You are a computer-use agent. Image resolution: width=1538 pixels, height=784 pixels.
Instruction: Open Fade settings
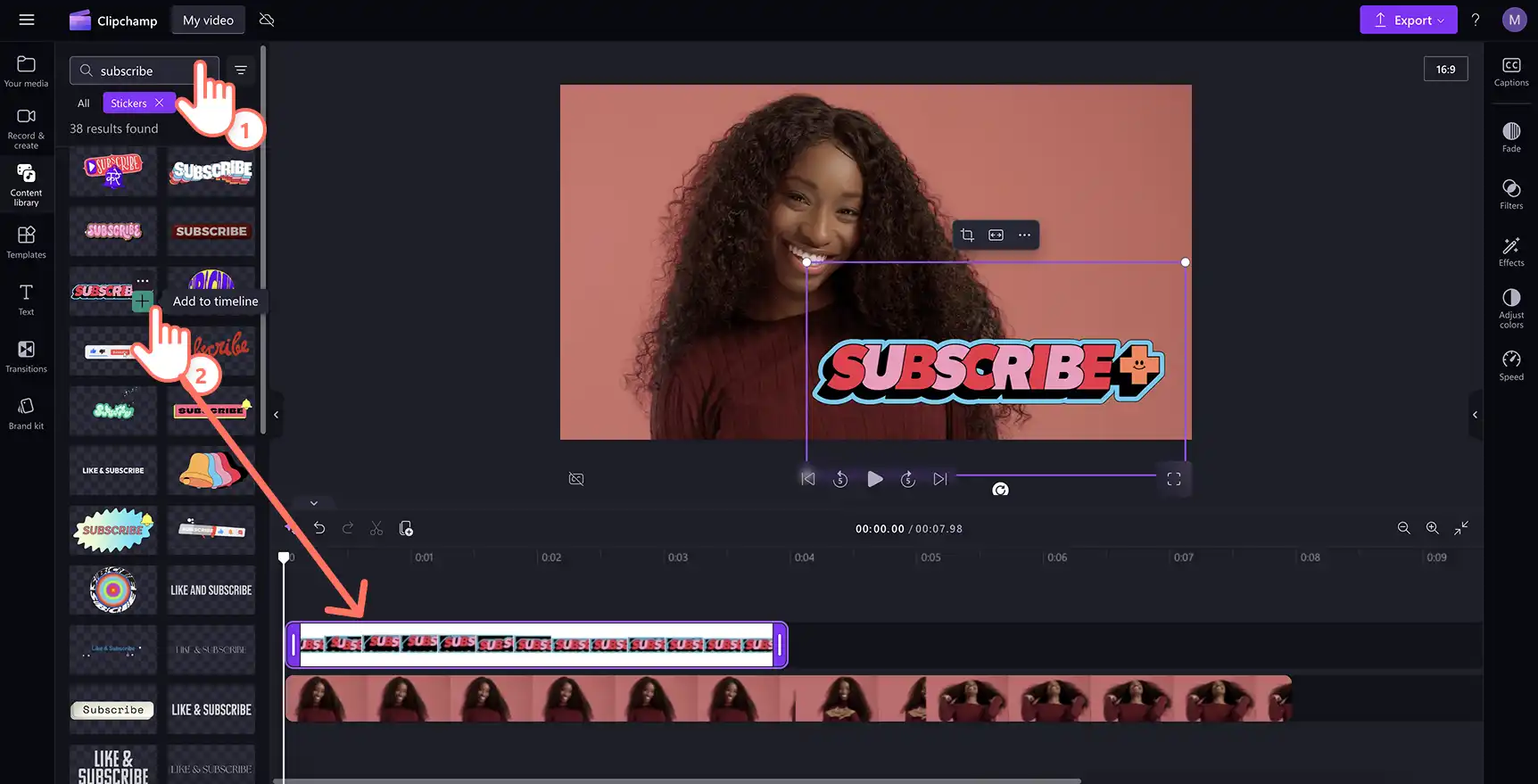pyautogui.click(x=1511, y=137)
